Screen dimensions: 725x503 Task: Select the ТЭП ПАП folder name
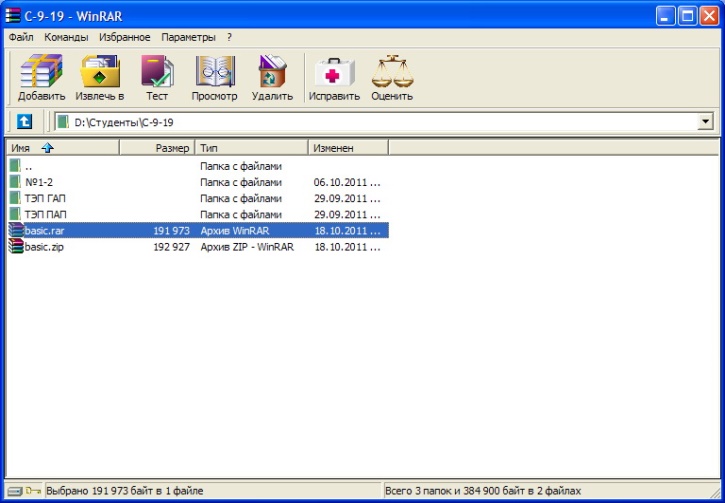[x=46, y=215]
